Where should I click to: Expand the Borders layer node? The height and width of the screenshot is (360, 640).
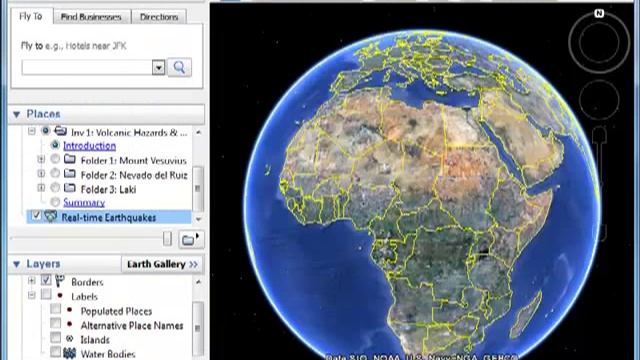[x=32, y=281]
